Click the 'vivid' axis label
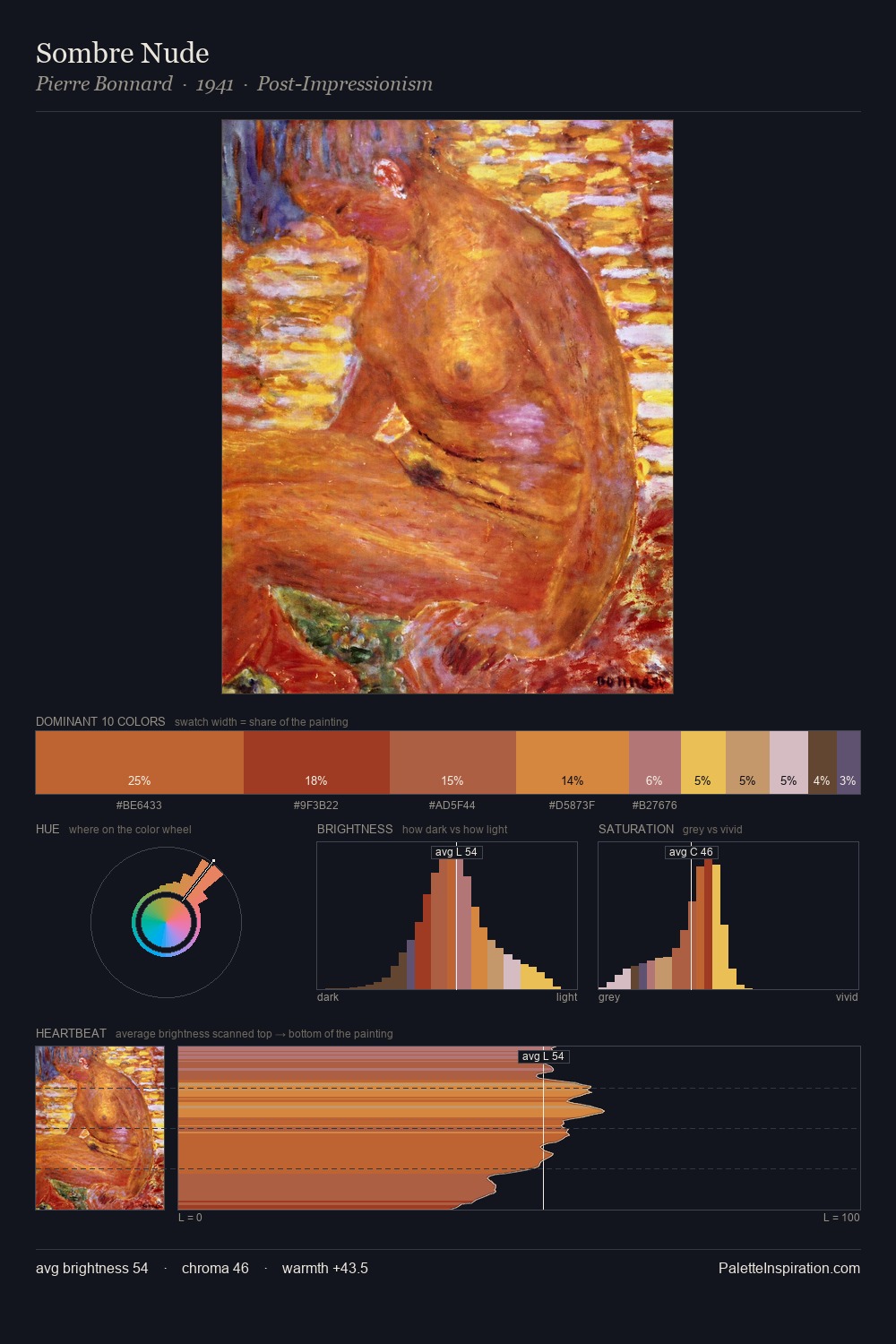The image size is (896, 1344). point(848,997)
